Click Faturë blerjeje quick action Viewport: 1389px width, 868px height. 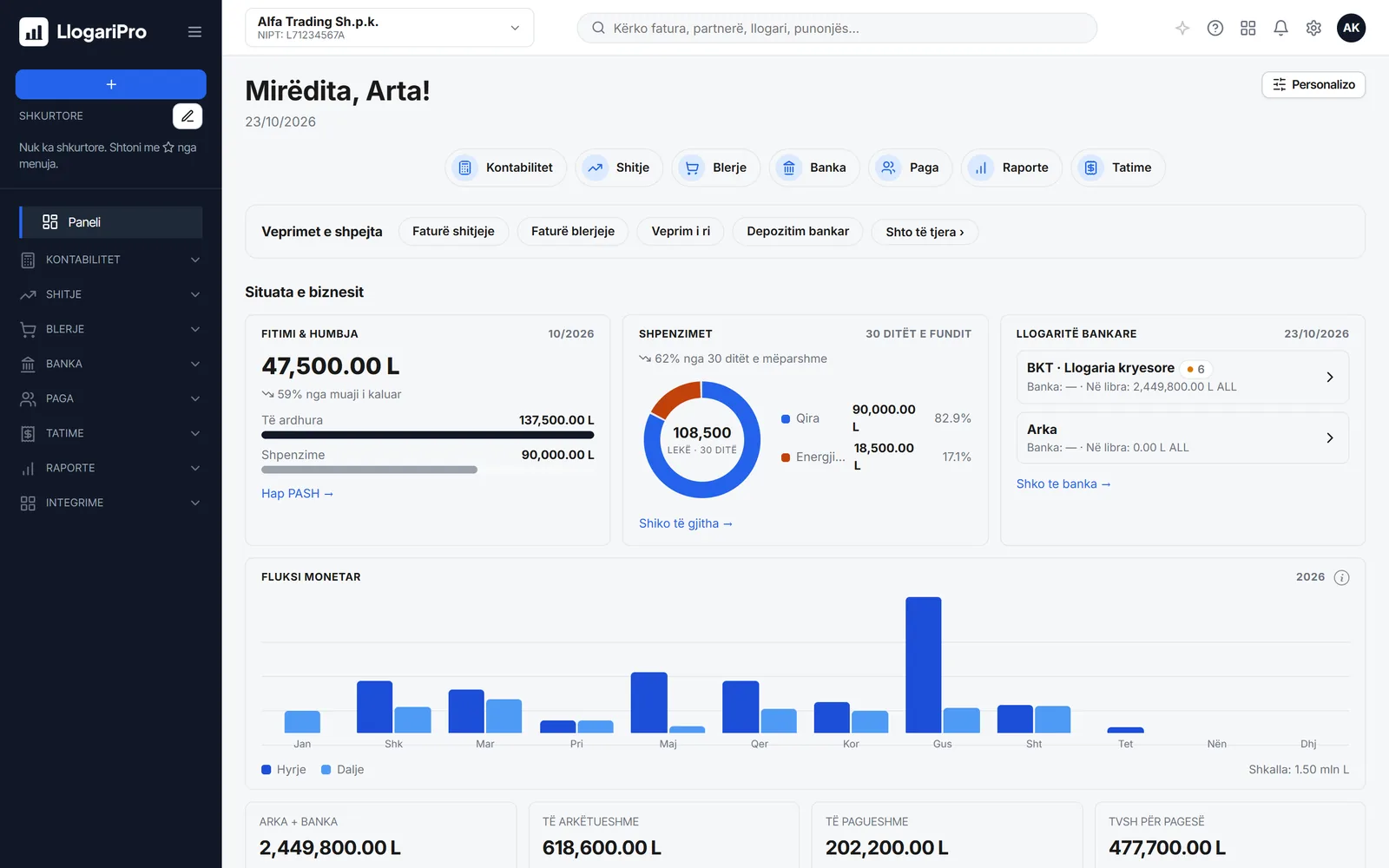tap(573, 232)
